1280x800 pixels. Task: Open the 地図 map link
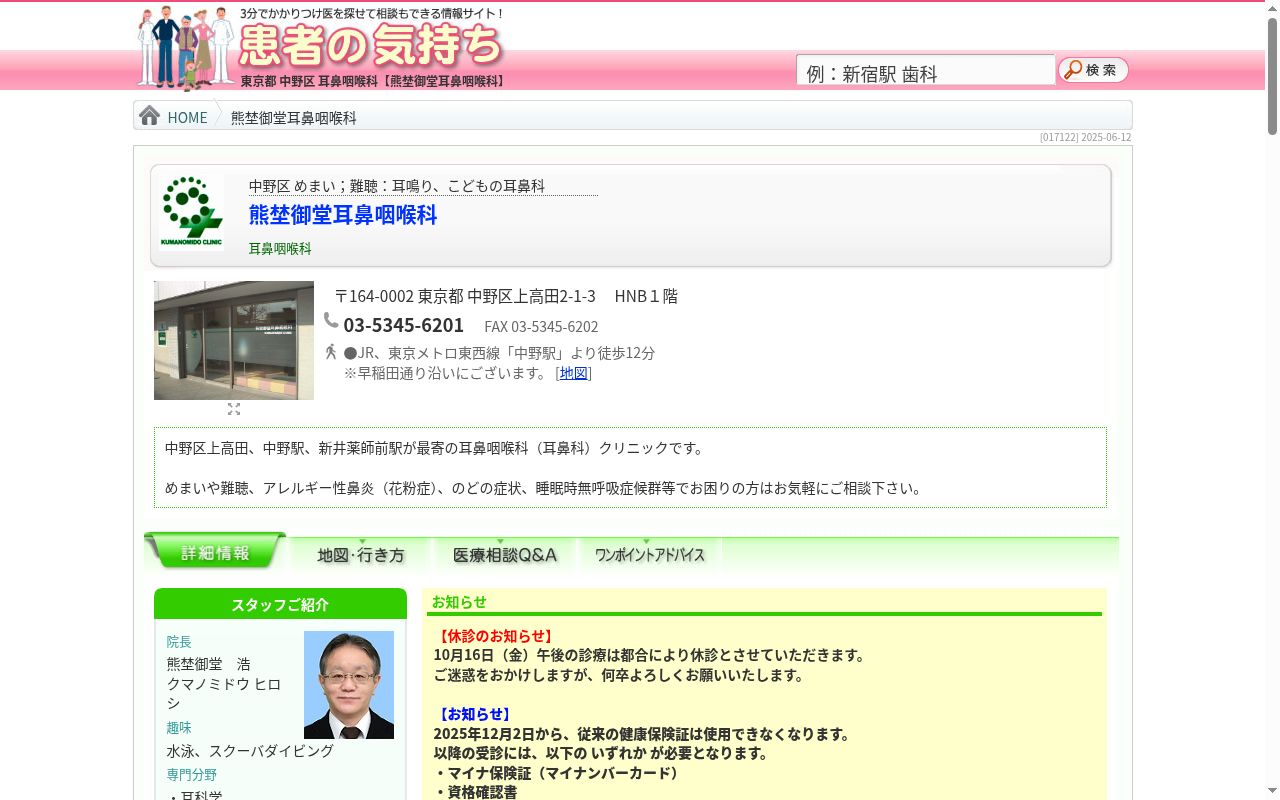pyautogui.click(x=574, y=373)
